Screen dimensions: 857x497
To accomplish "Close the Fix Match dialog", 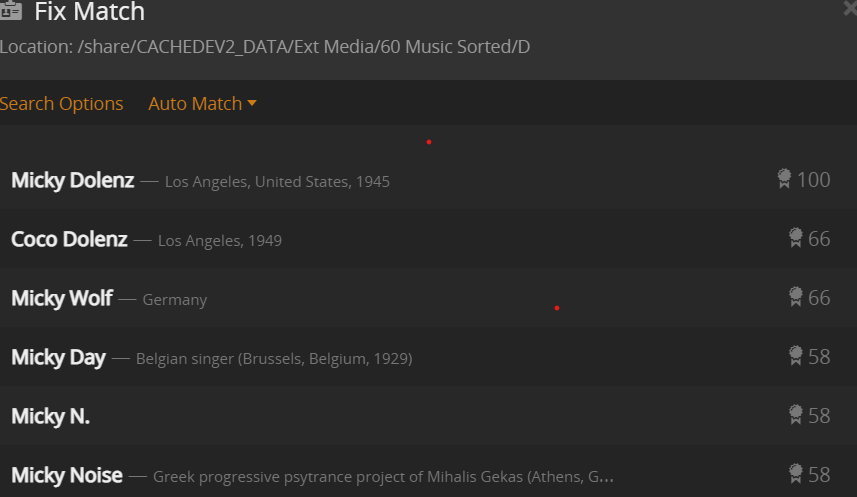I will (850, 9).
